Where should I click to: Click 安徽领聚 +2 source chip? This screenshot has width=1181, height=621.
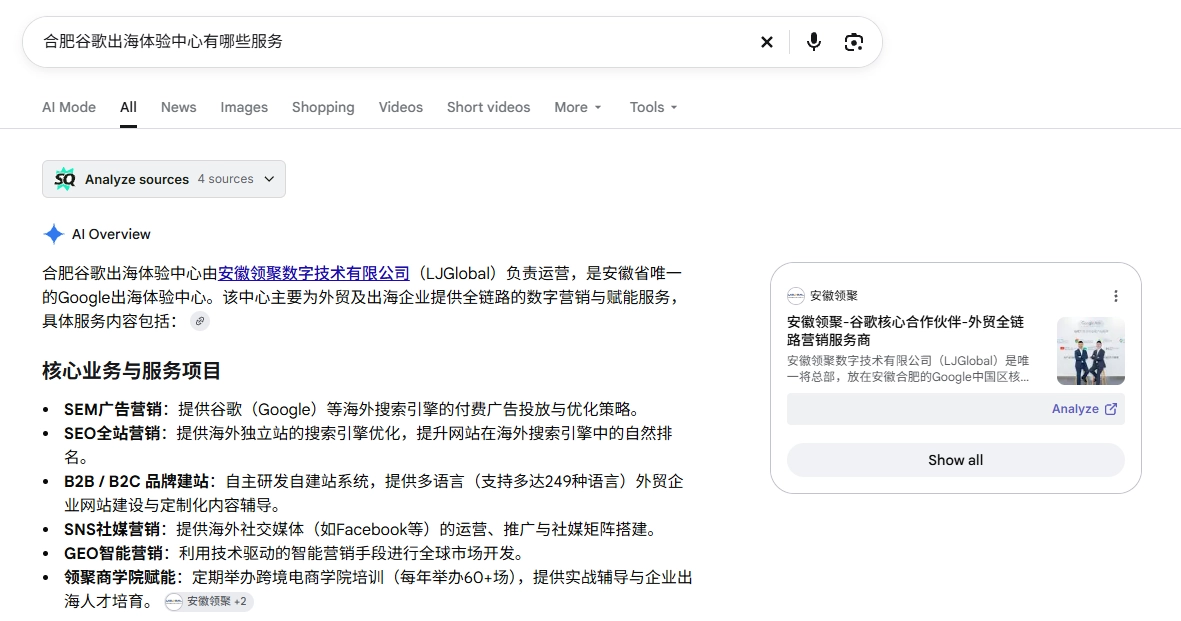pyautogui.click(x=209, y=601)
